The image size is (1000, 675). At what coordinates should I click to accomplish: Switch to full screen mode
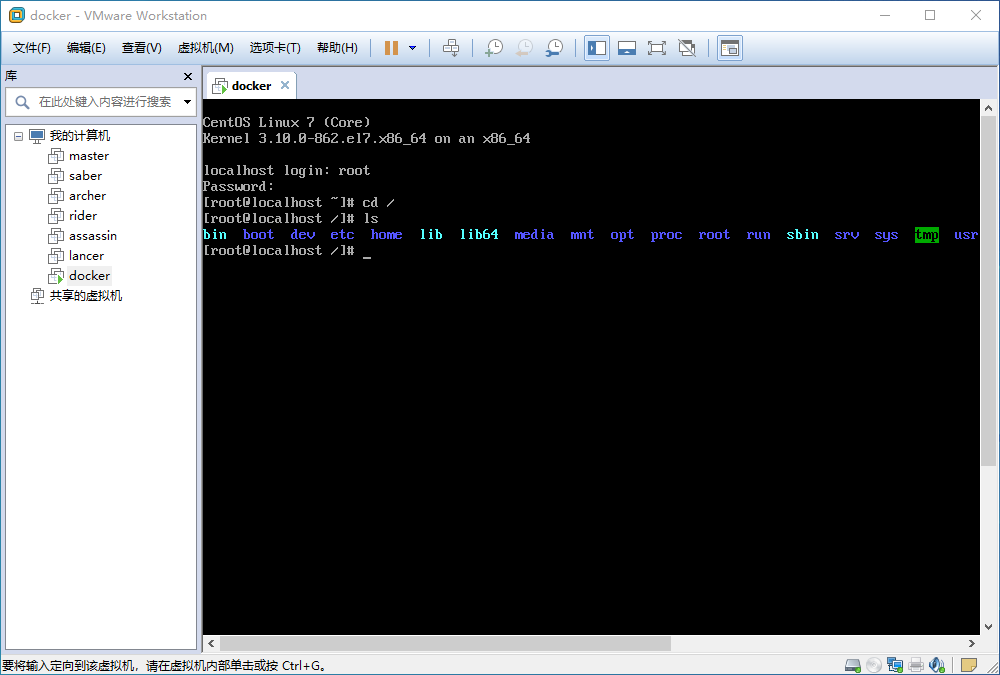pos(656,47)
